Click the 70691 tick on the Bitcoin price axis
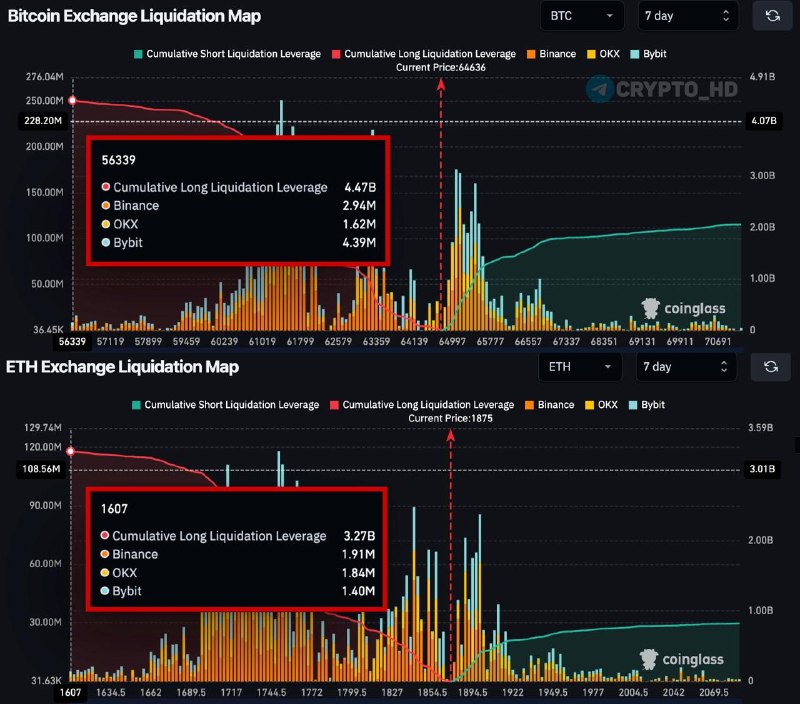800x704 pixels. pyautogui.click(x=718, y=341)
